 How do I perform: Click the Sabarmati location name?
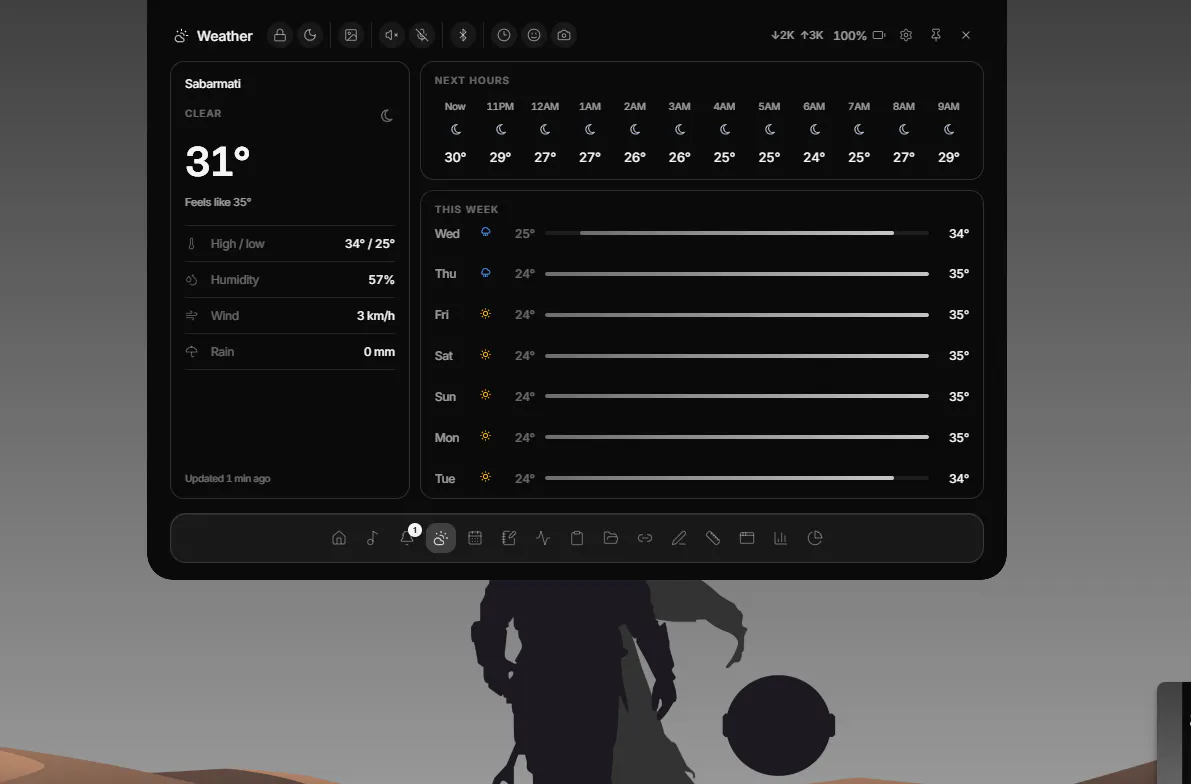[213, 84]
